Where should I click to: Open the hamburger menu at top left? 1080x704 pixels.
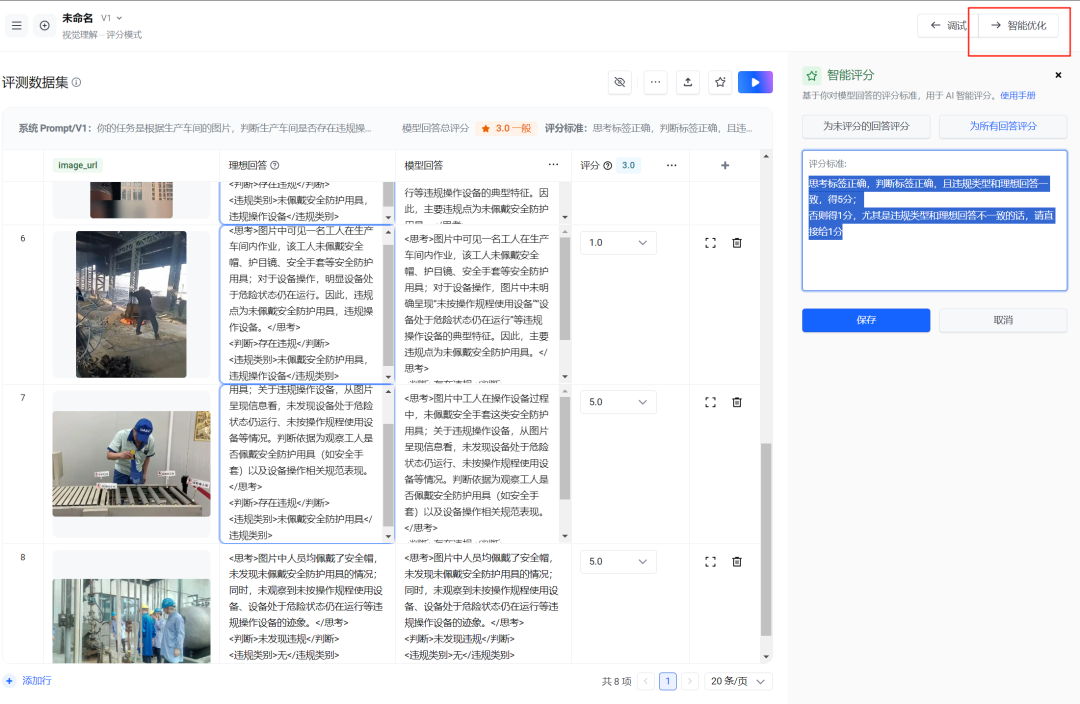16,26
